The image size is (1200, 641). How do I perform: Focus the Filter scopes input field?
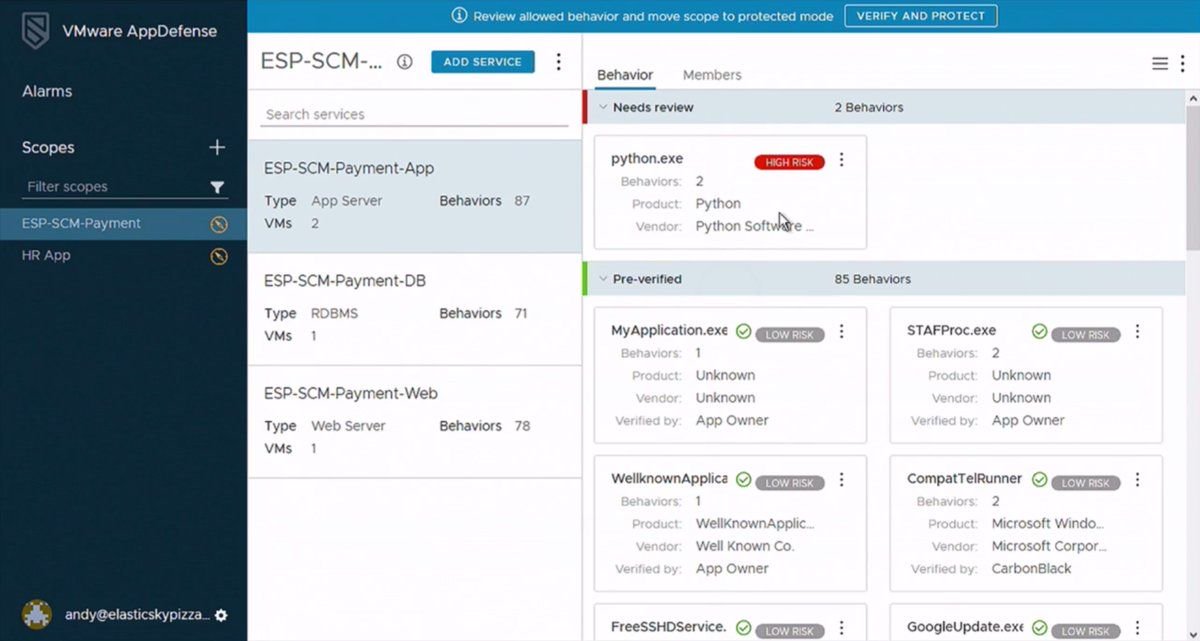pyautogui.click(x=114, y=187)
